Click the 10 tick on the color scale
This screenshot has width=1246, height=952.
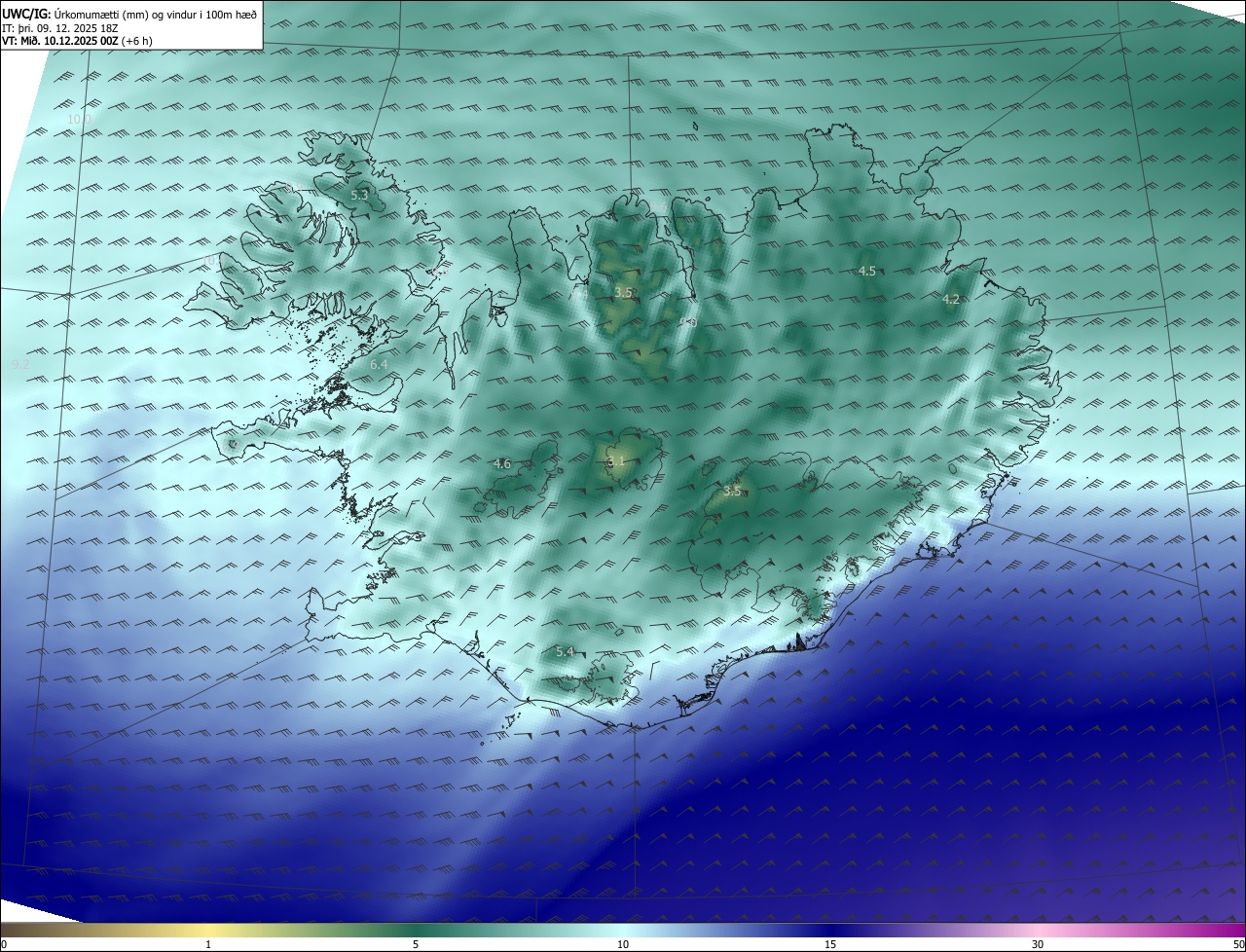623,944
